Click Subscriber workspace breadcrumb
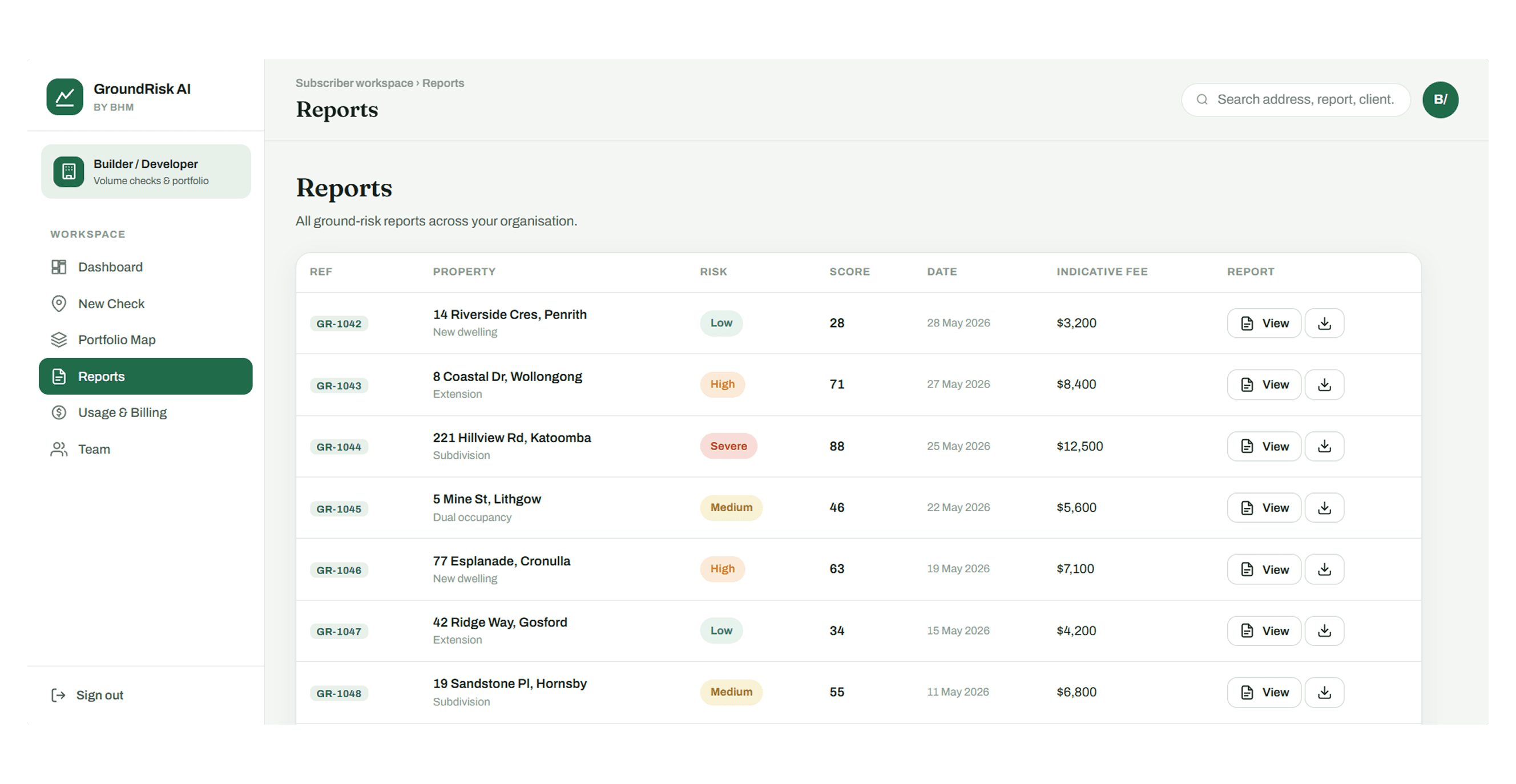1516x784 pixels. (x=354, y=83)
